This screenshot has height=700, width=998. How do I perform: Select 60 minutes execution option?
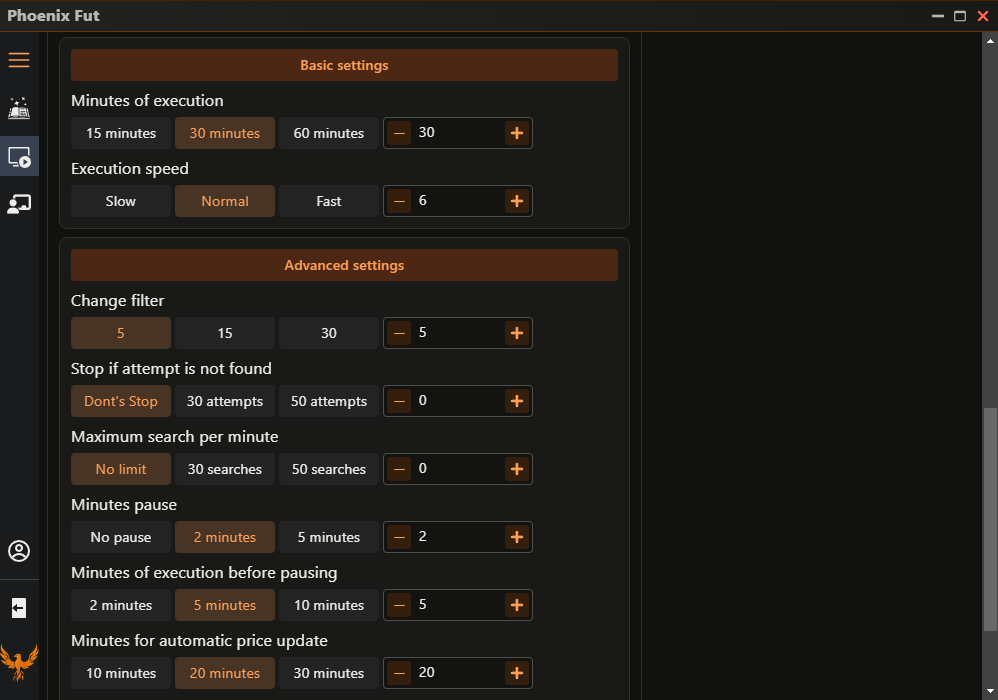[x=328, y=133]
